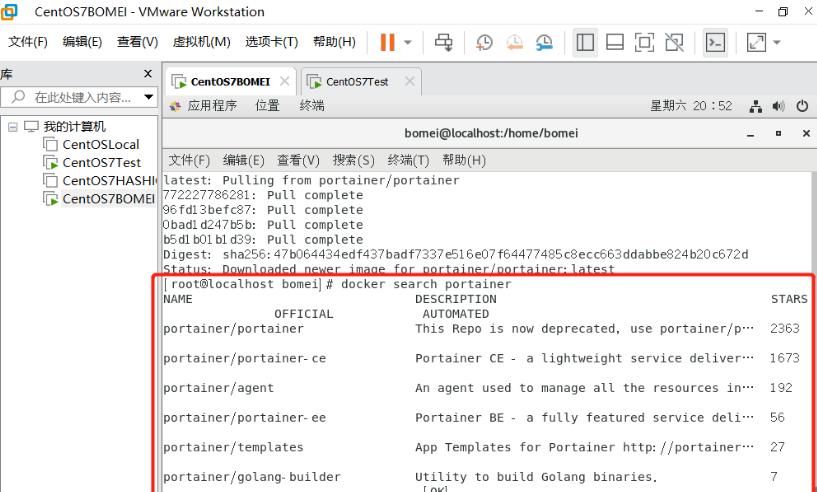
Task: Collapse the 我的计算机 tree node
Action: (13, 127)
